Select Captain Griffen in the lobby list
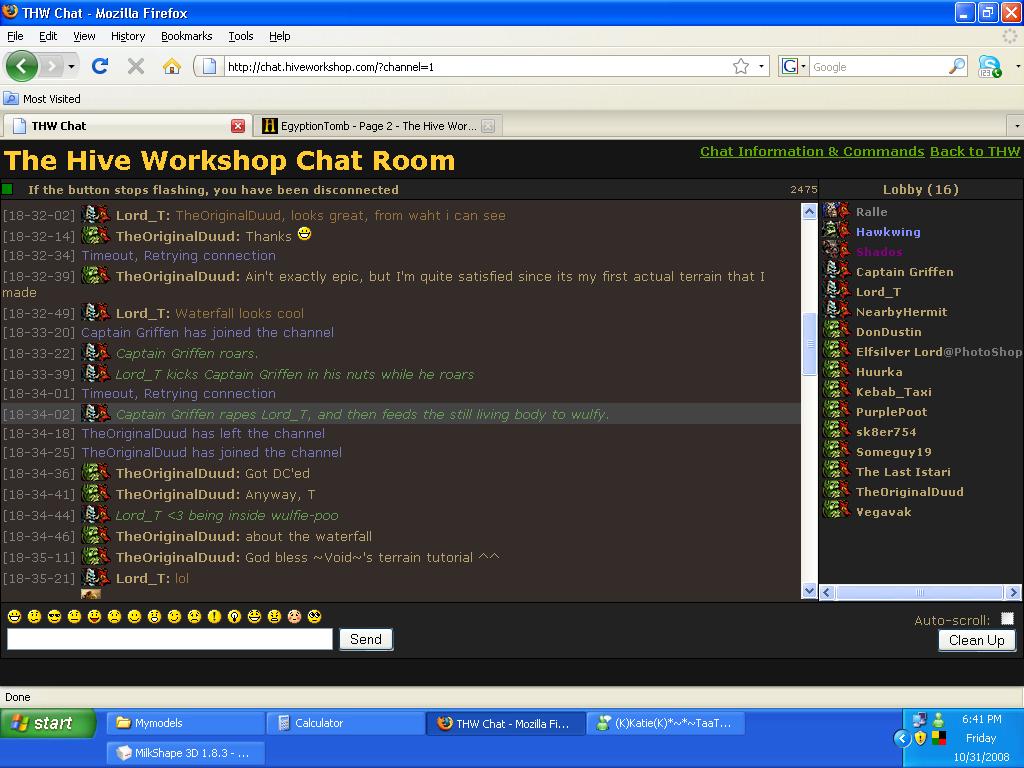The height and width of the screenshot is (768, 1024). coord(904,272)
